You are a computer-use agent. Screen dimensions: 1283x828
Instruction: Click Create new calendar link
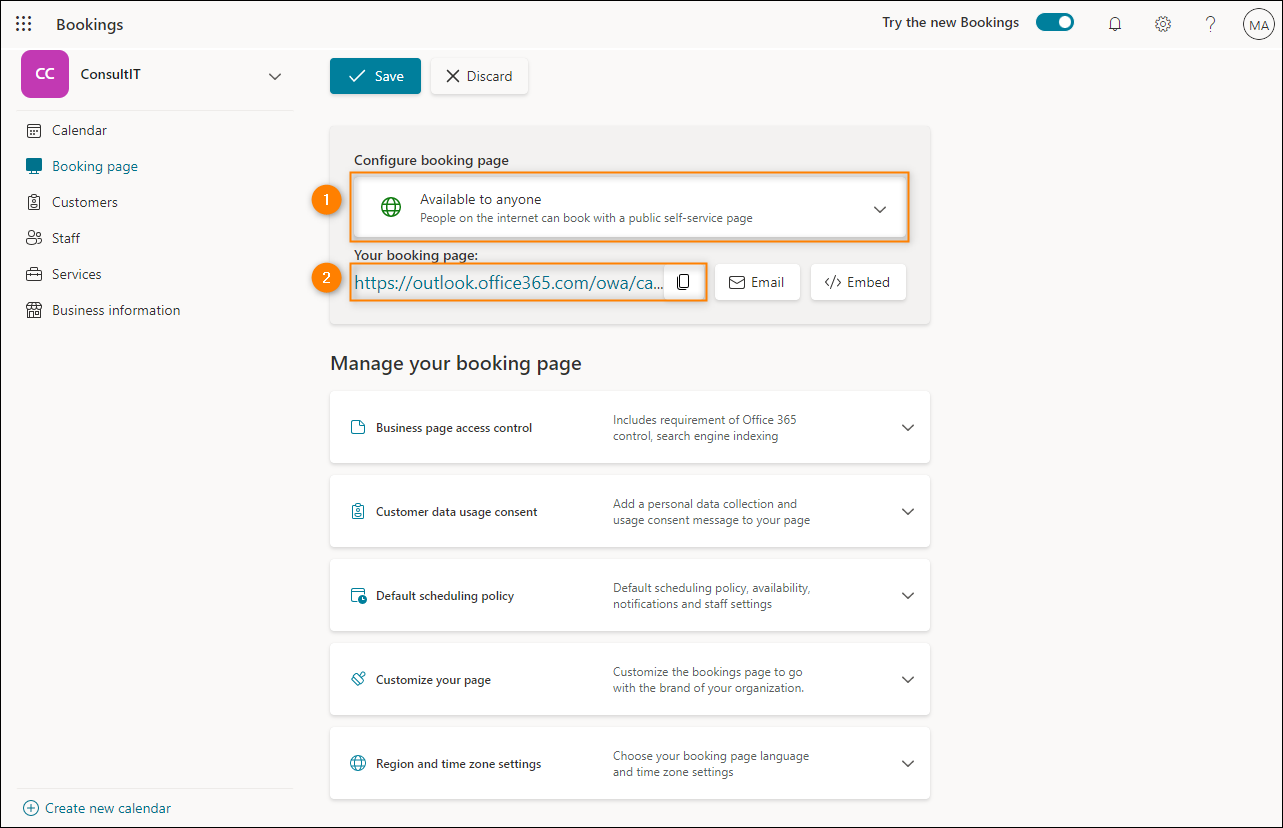tap(97, 808)
